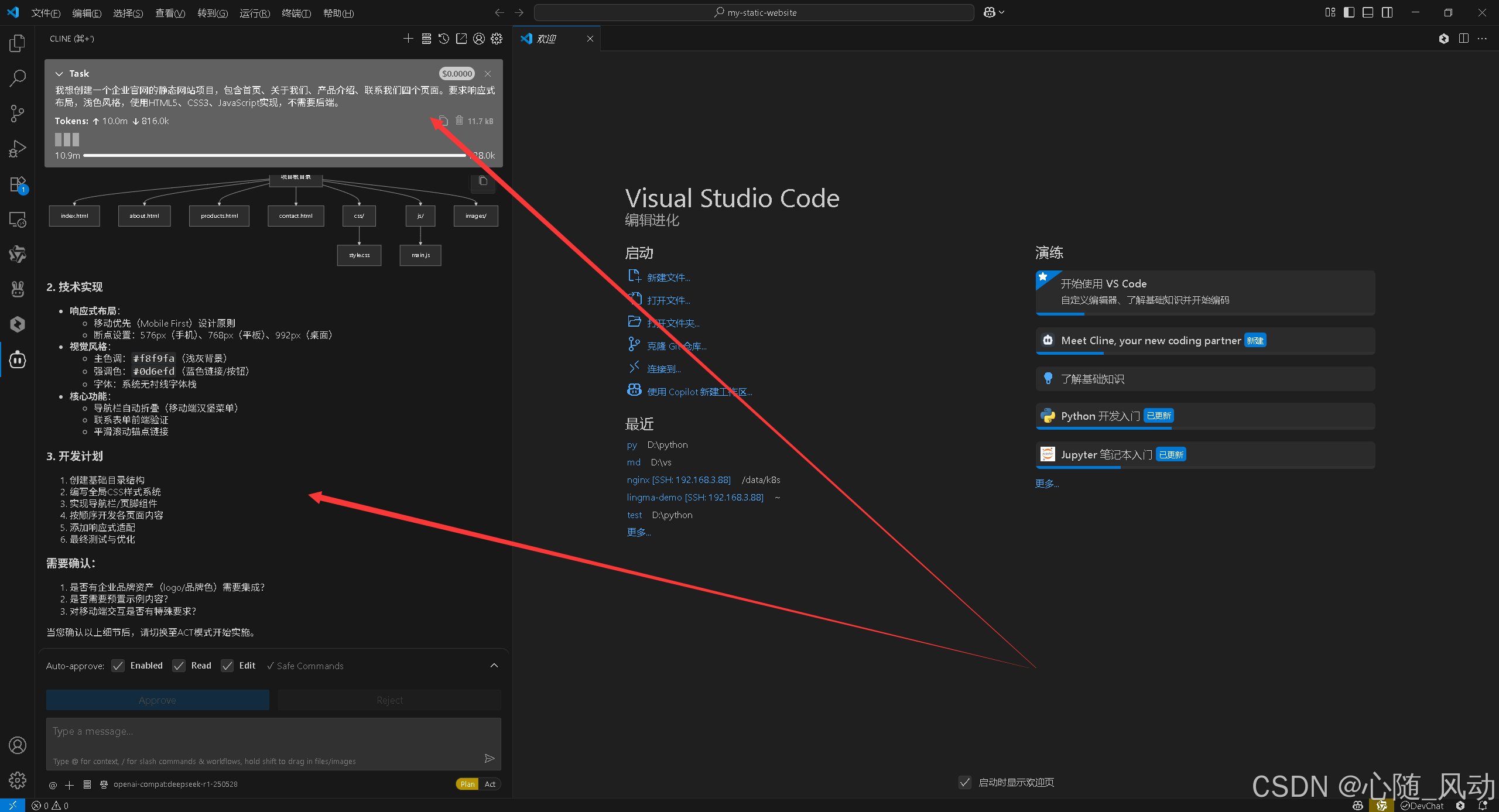The image size is (1499, 812).
Task: Open the Explorer view in activity bar
Action: [18, 43]
